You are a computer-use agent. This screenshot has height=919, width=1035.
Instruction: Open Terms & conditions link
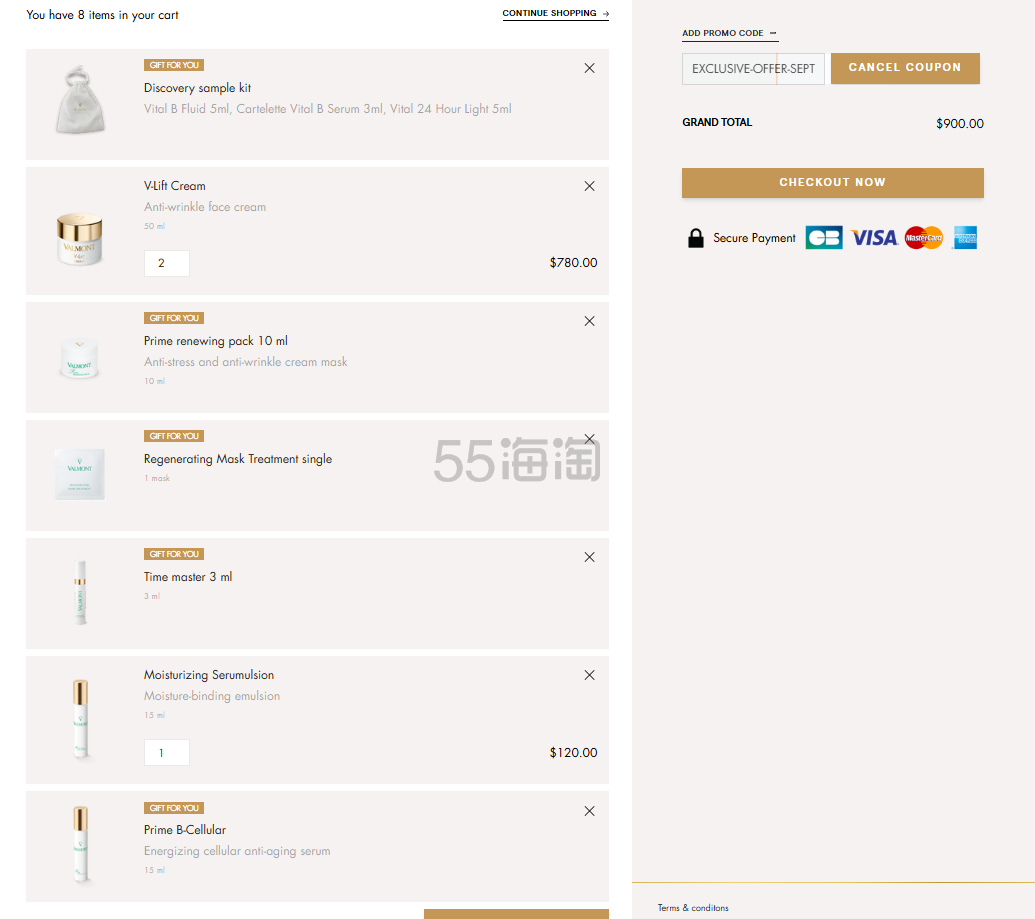(693, 908)
